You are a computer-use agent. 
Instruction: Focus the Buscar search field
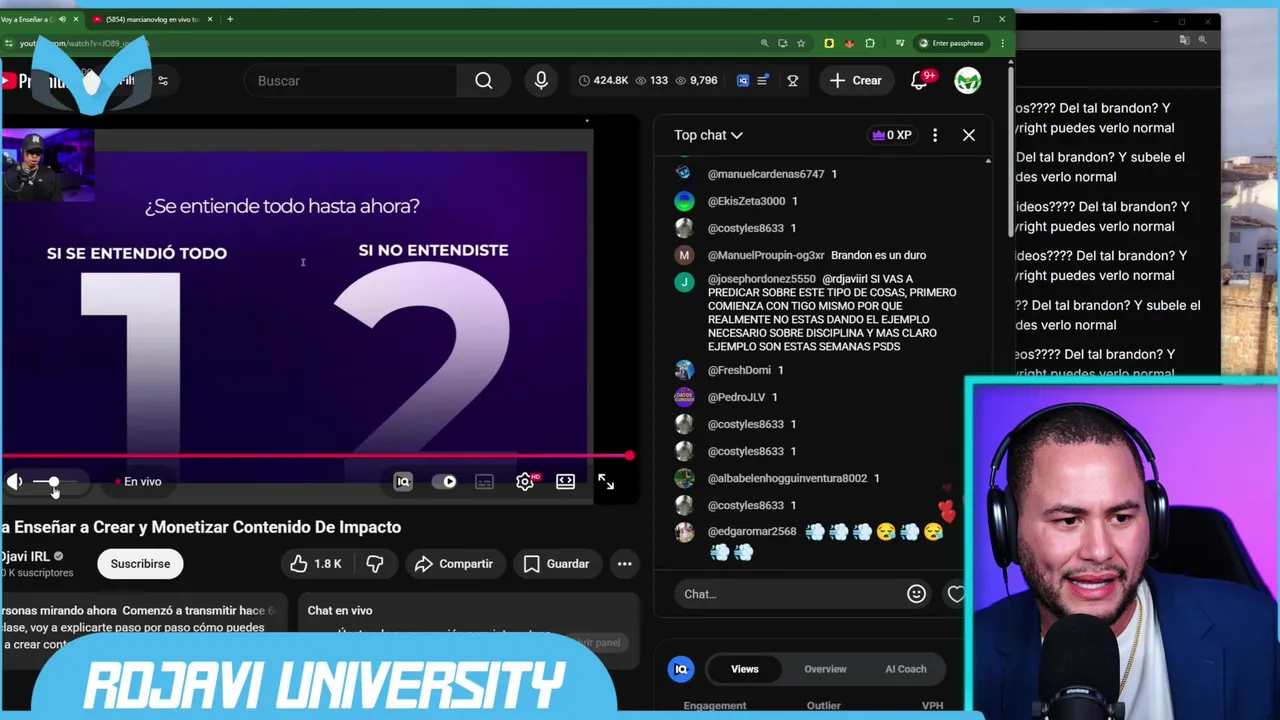click(351, 81)
